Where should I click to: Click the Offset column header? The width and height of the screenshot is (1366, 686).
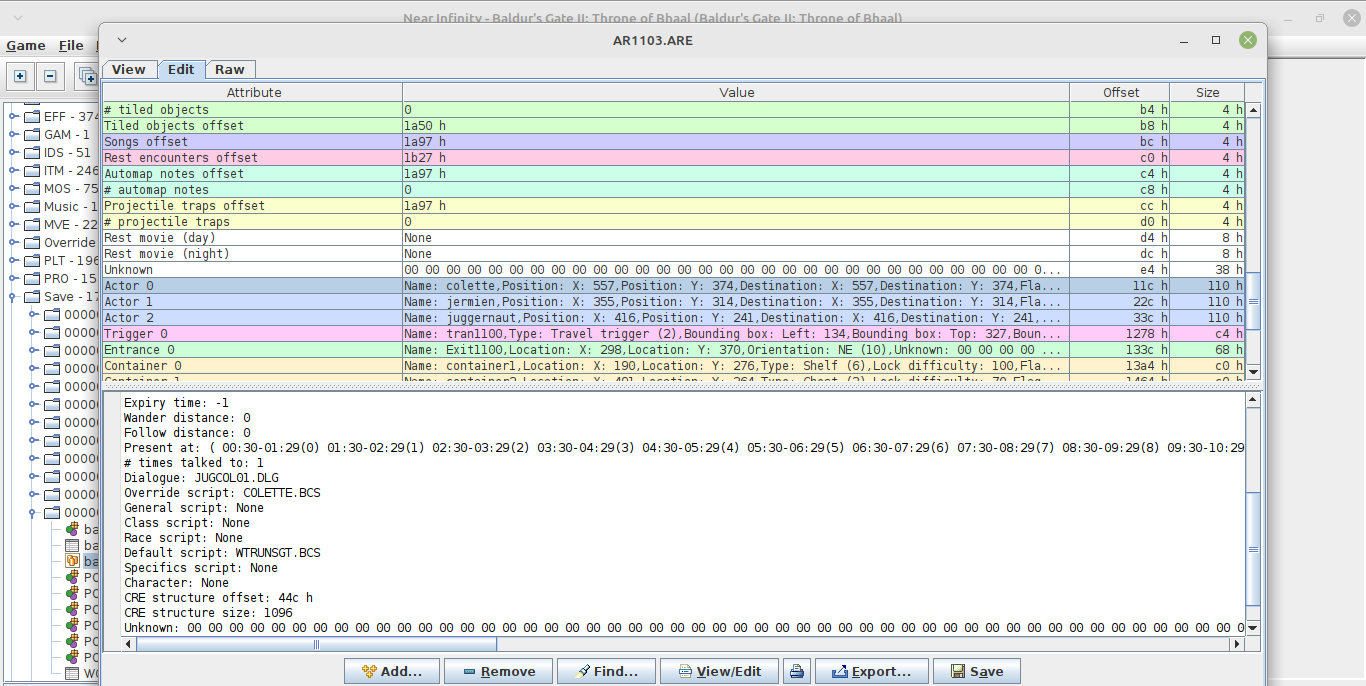1120,92
